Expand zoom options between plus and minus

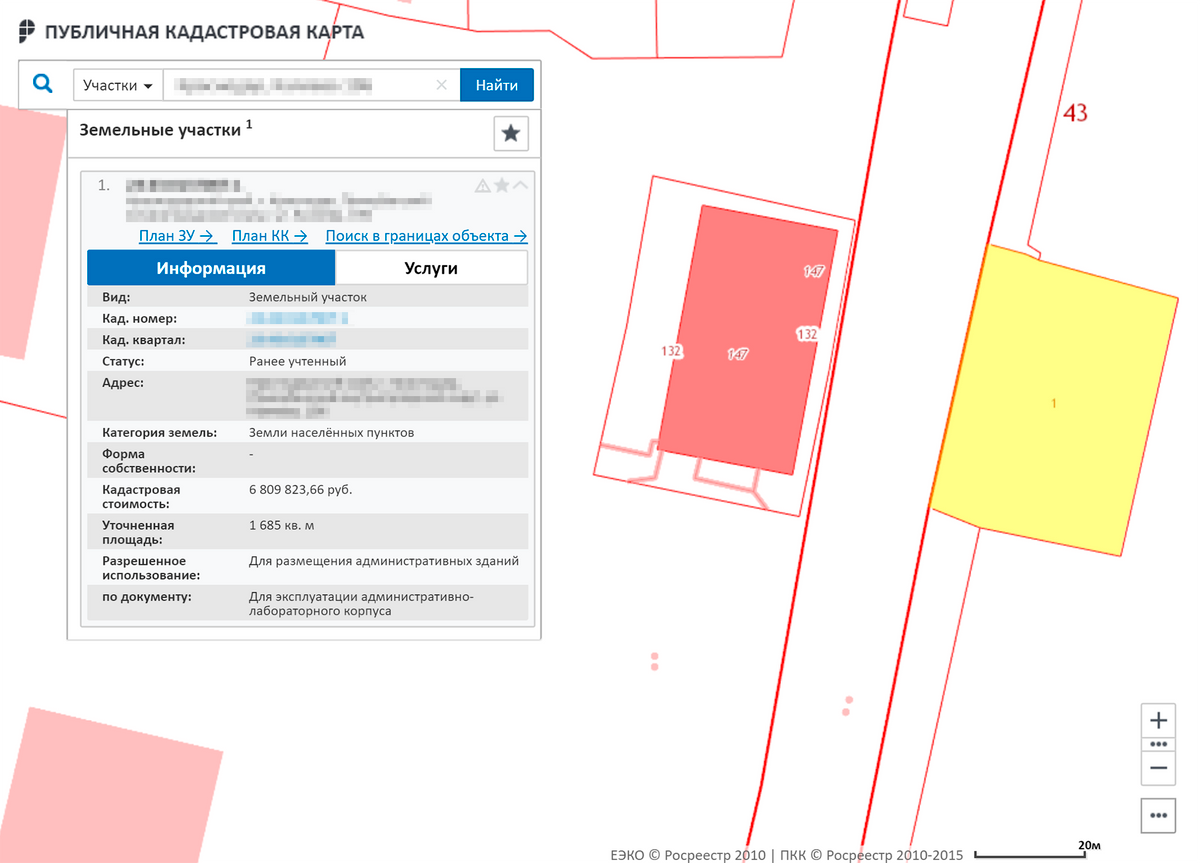tap(1159, 744)
